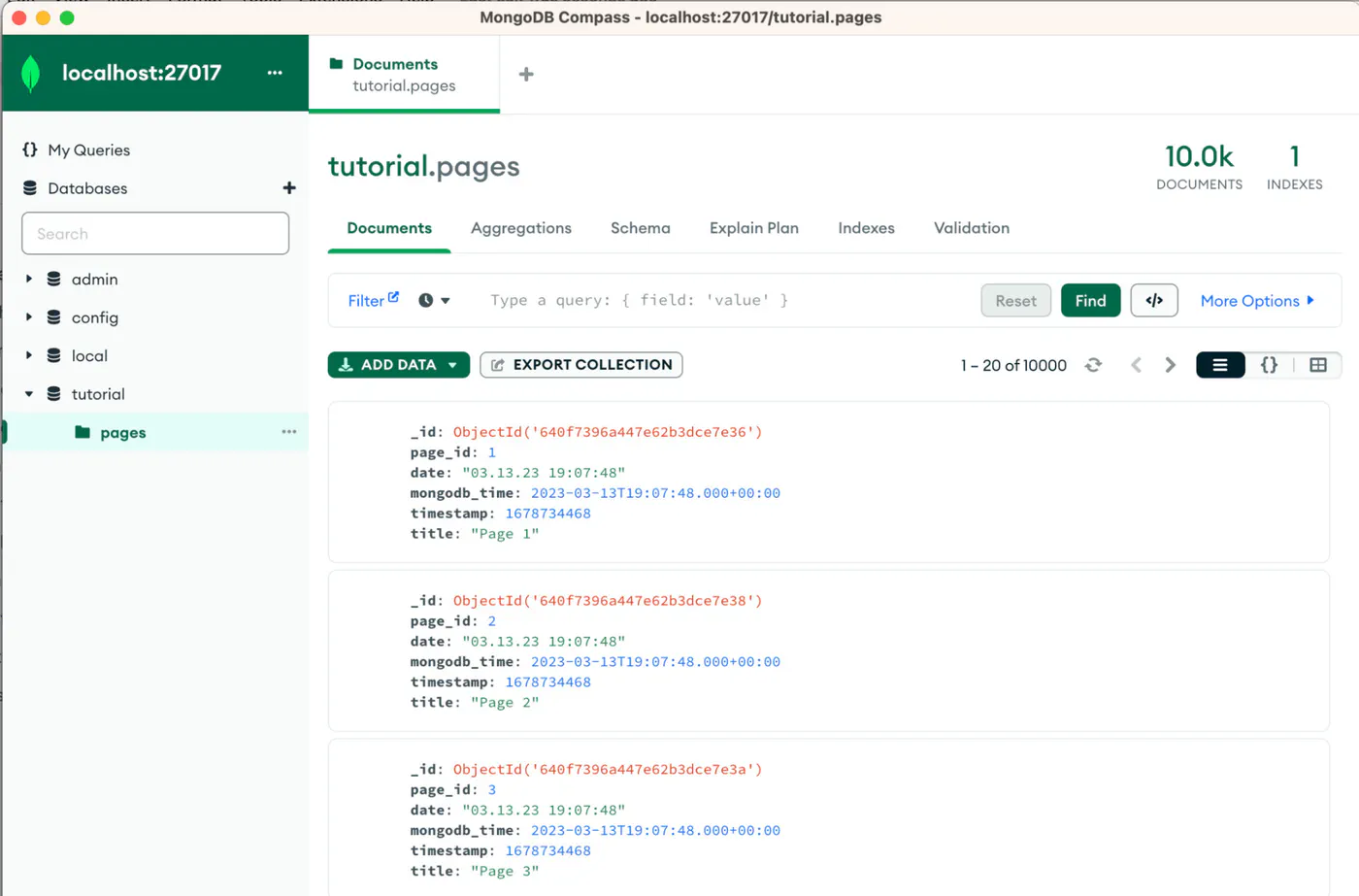This screenshot has height=896, width=1359.
Task: Open the pages collection options menu
Action: tap(289, 432)
